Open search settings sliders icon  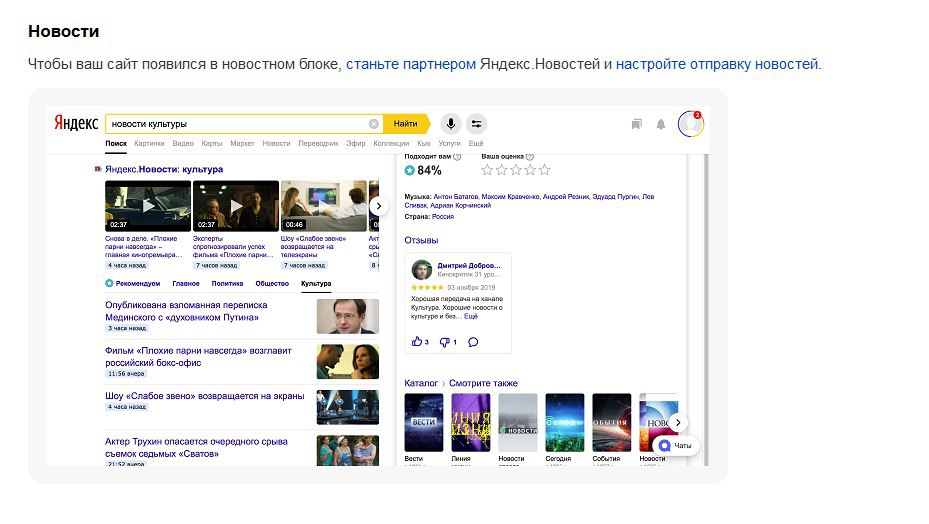tap(476, 124)
